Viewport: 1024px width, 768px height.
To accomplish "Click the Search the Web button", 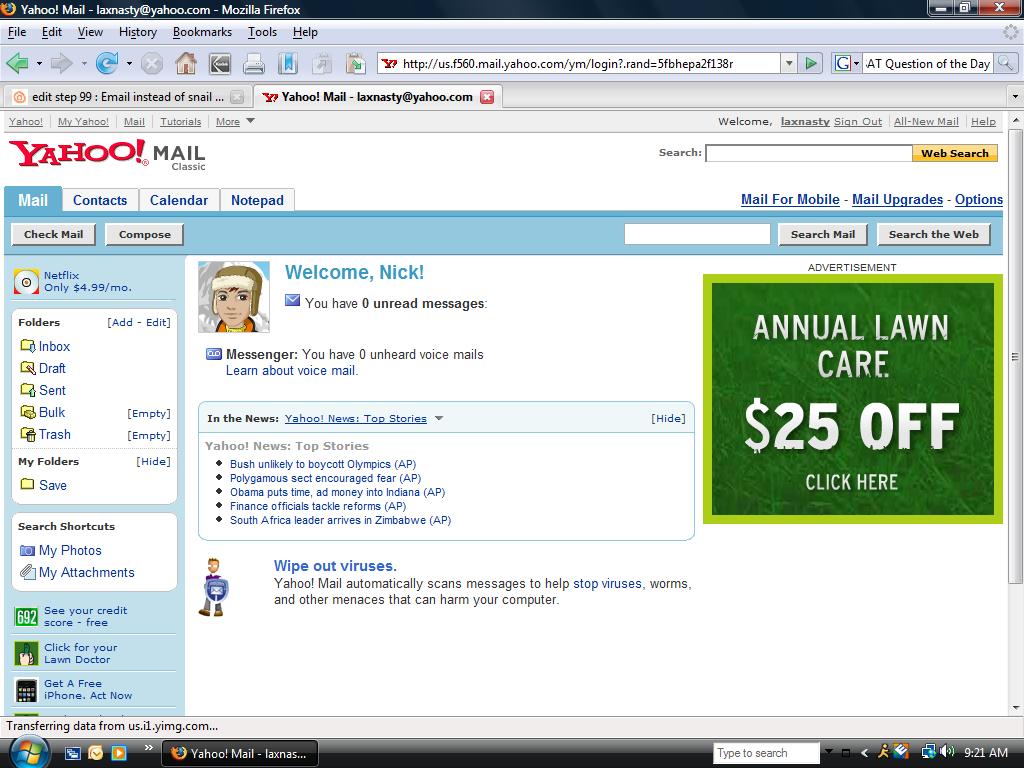I will pos(934,234).
